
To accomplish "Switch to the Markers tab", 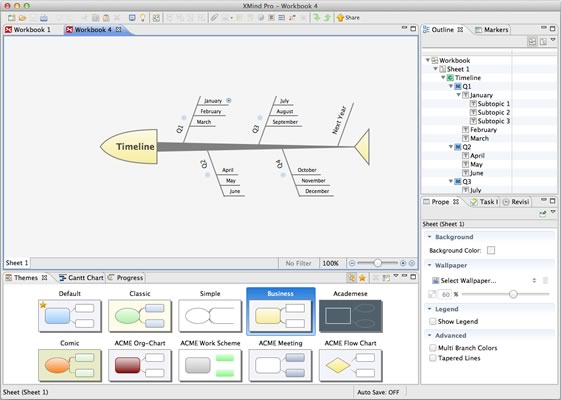I will [x=491, y=30].
